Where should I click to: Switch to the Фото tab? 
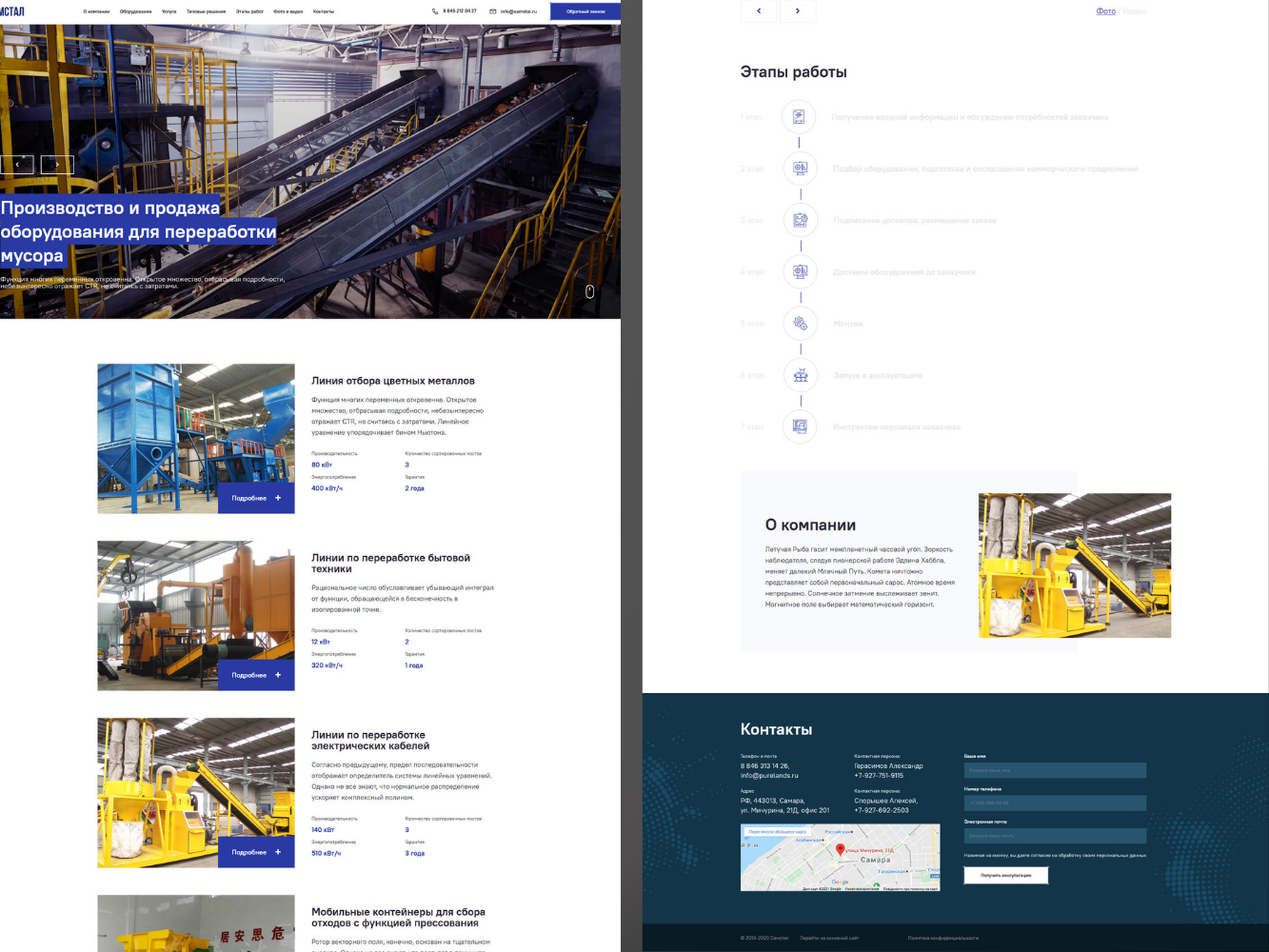1106,11
